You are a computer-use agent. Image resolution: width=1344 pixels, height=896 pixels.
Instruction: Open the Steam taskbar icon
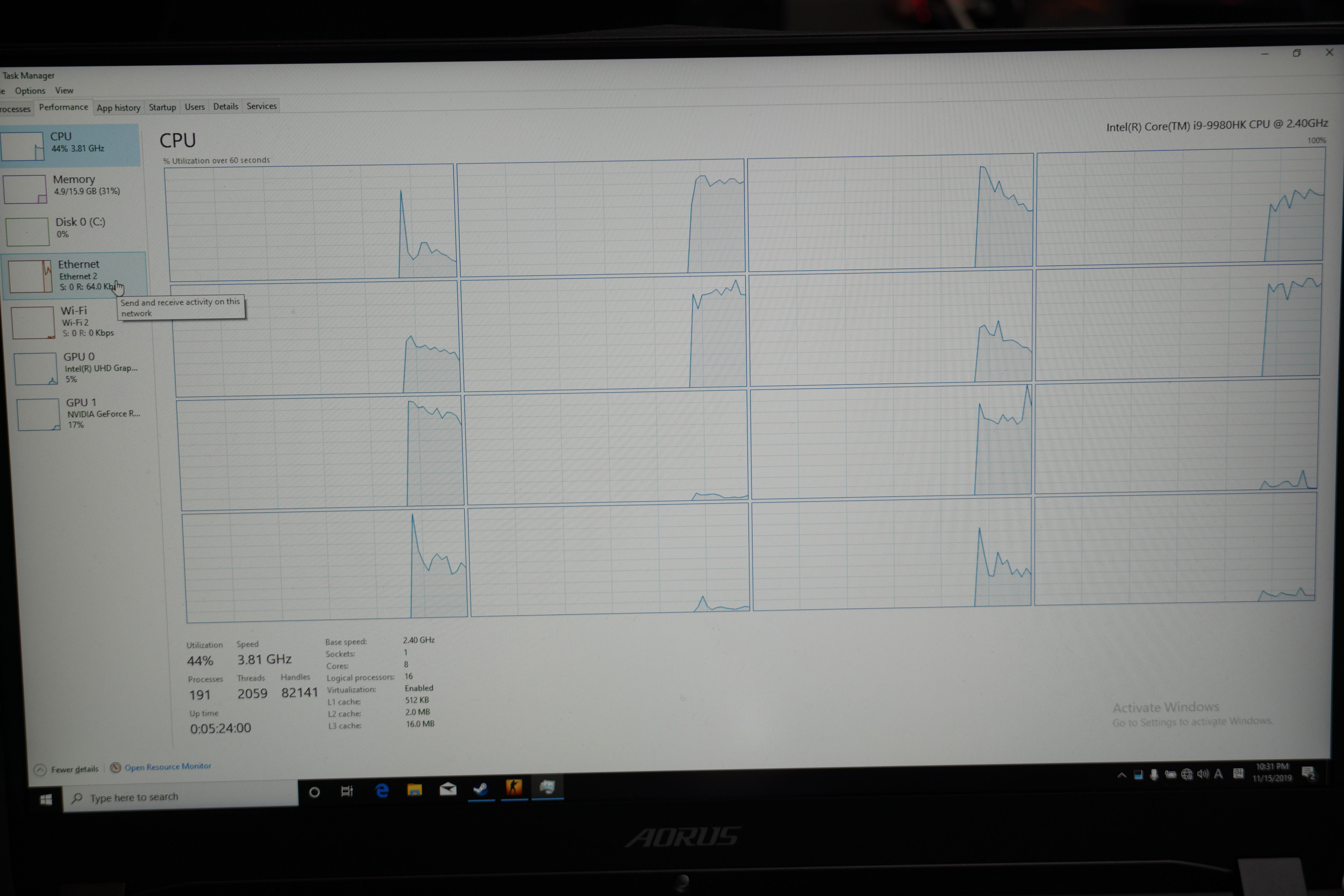[x=480, y=788]
